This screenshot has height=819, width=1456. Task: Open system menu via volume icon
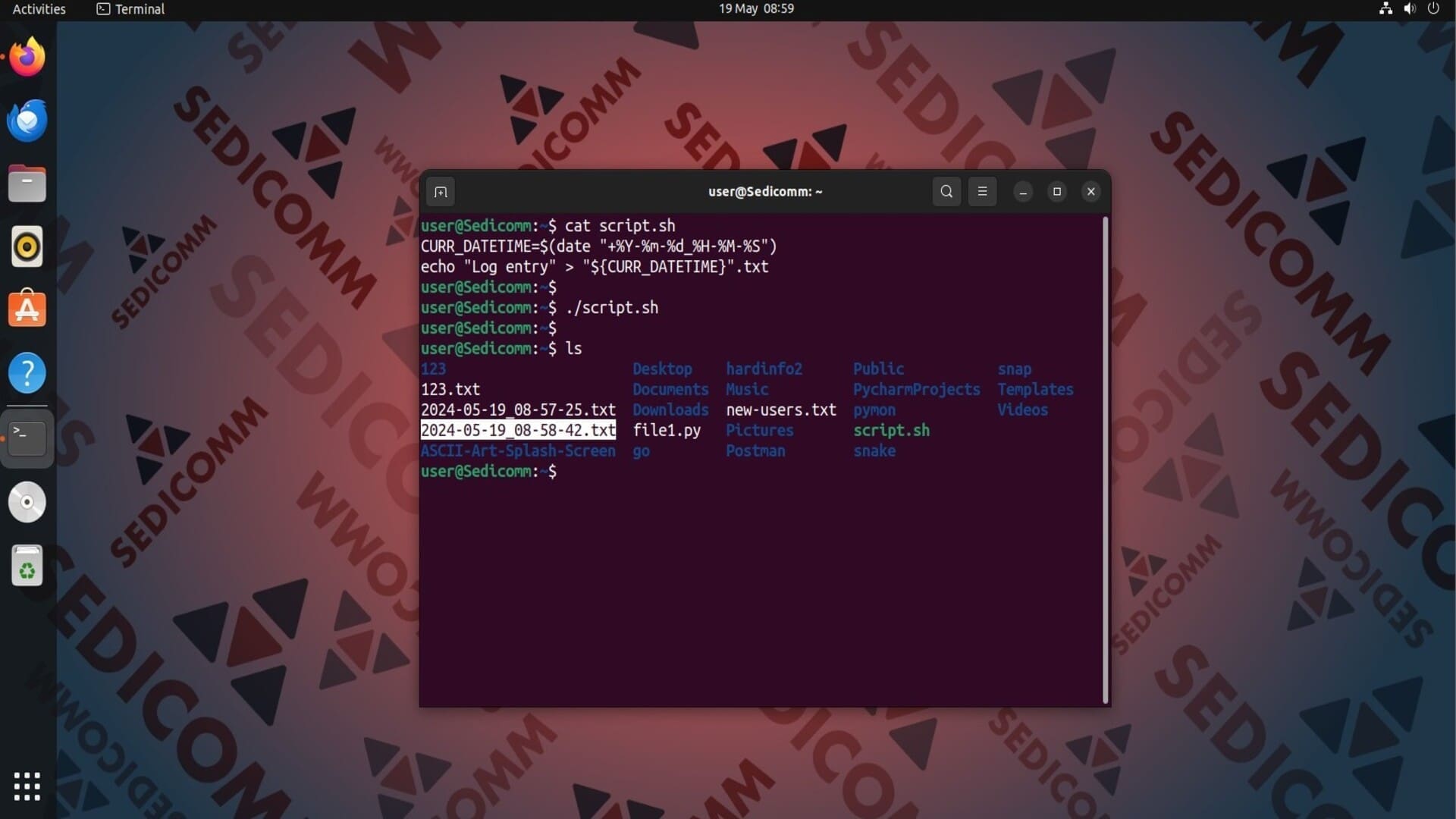pyautogui.click(x=1409, y=9)
